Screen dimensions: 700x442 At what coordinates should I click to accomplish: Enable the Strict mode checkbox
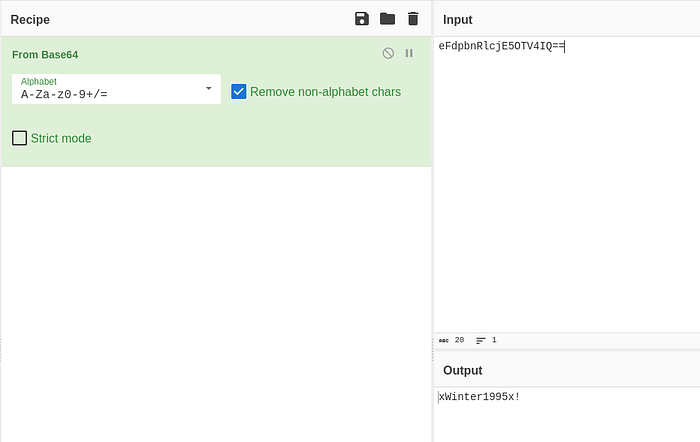point(20,138)
